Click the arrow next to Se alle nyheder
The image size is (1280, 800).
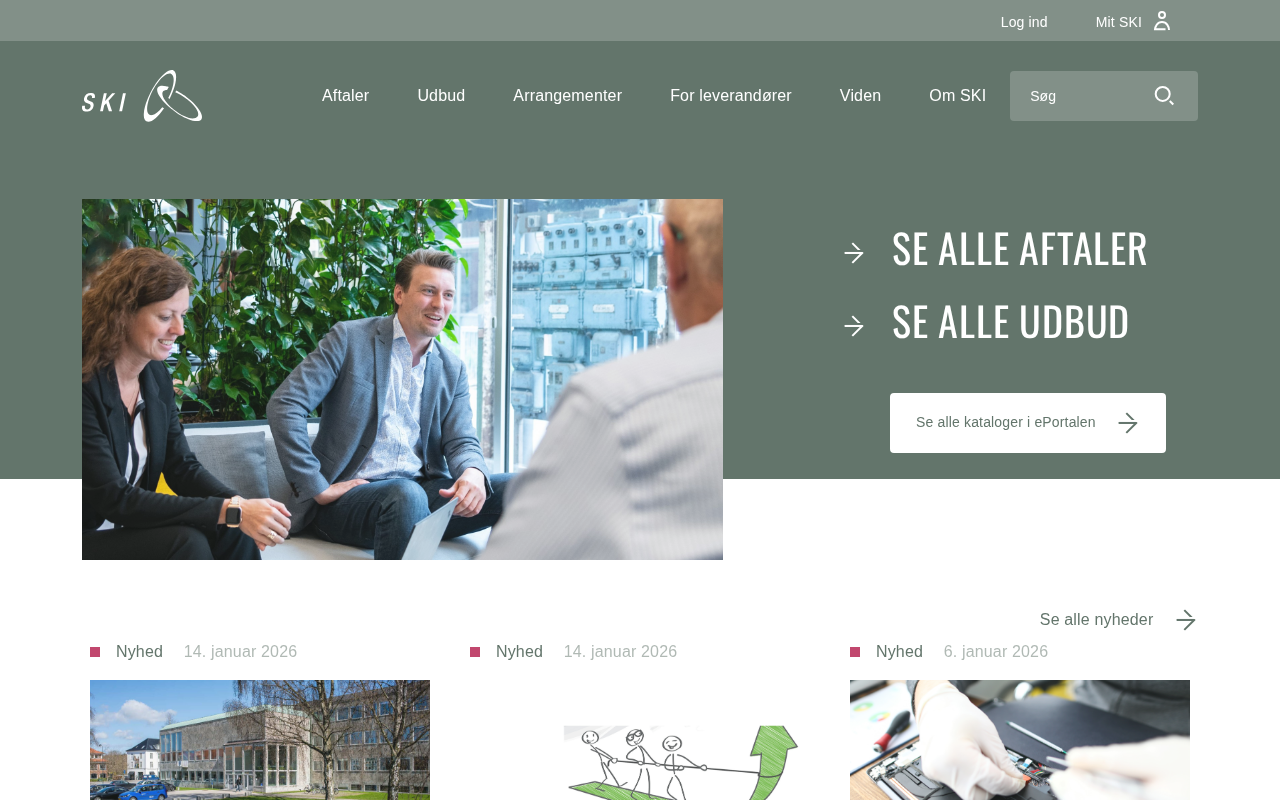(x=1186, y=620)
